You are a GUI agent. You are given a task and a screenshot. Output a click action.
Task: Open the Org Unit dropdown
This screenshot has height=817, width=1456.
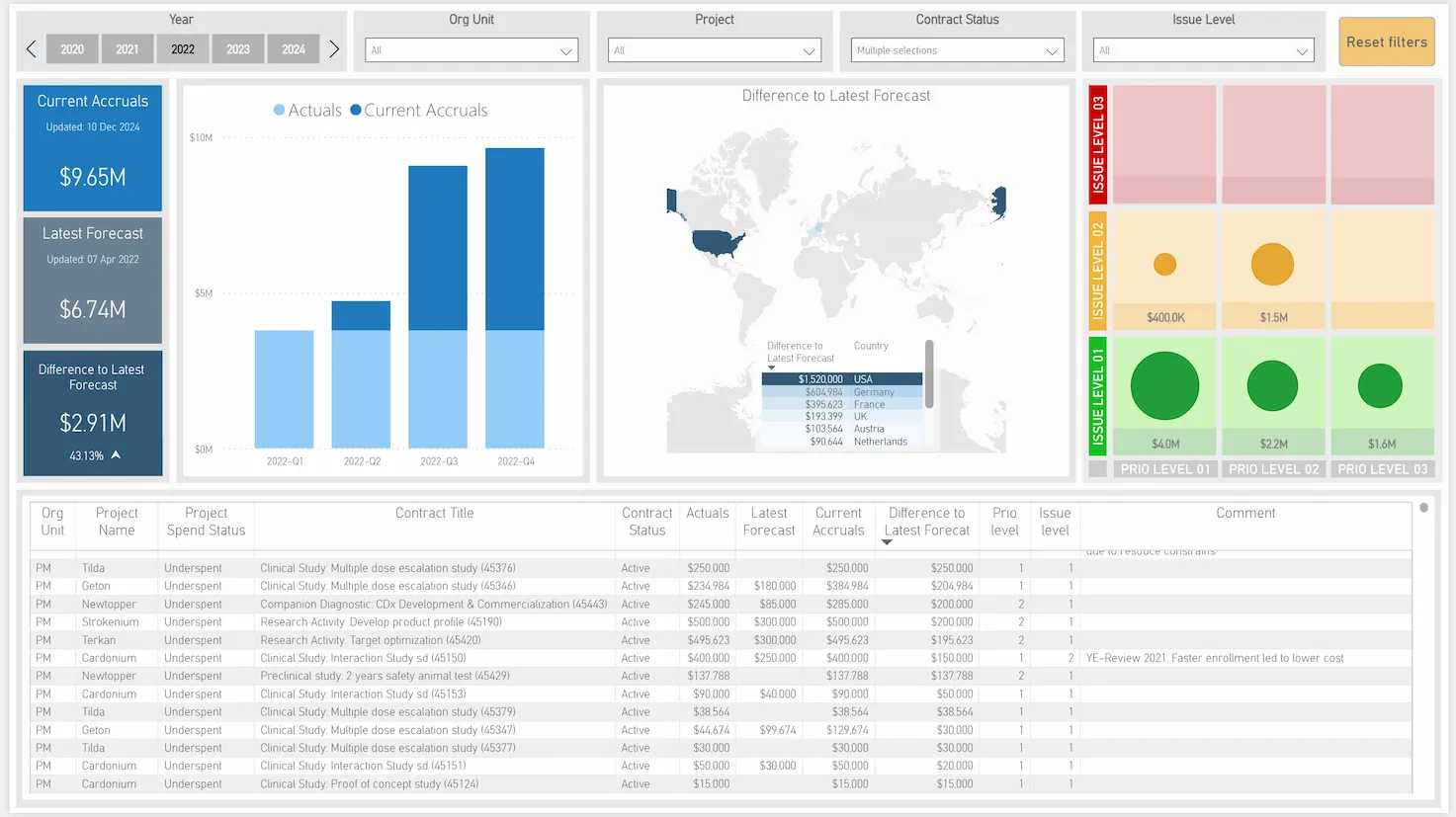[471, 50]
